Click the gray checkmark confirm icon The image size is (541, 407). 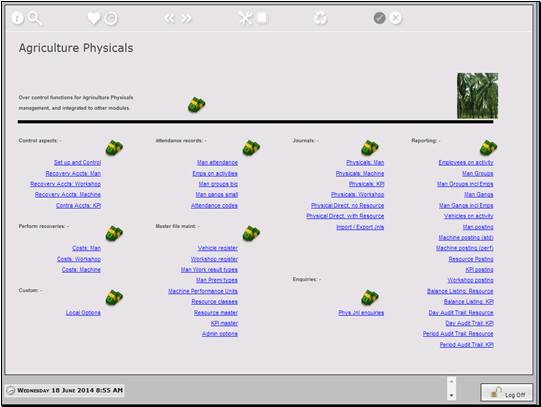(x=380, y=18)
